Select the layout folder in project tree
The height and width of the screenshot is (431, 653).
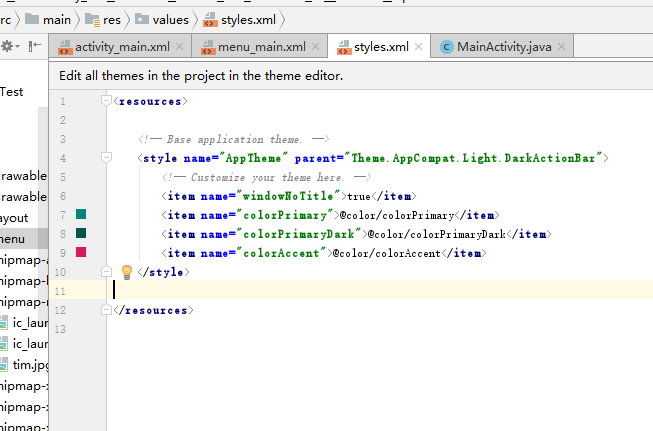pyautogui.click(x=14, y=218)
